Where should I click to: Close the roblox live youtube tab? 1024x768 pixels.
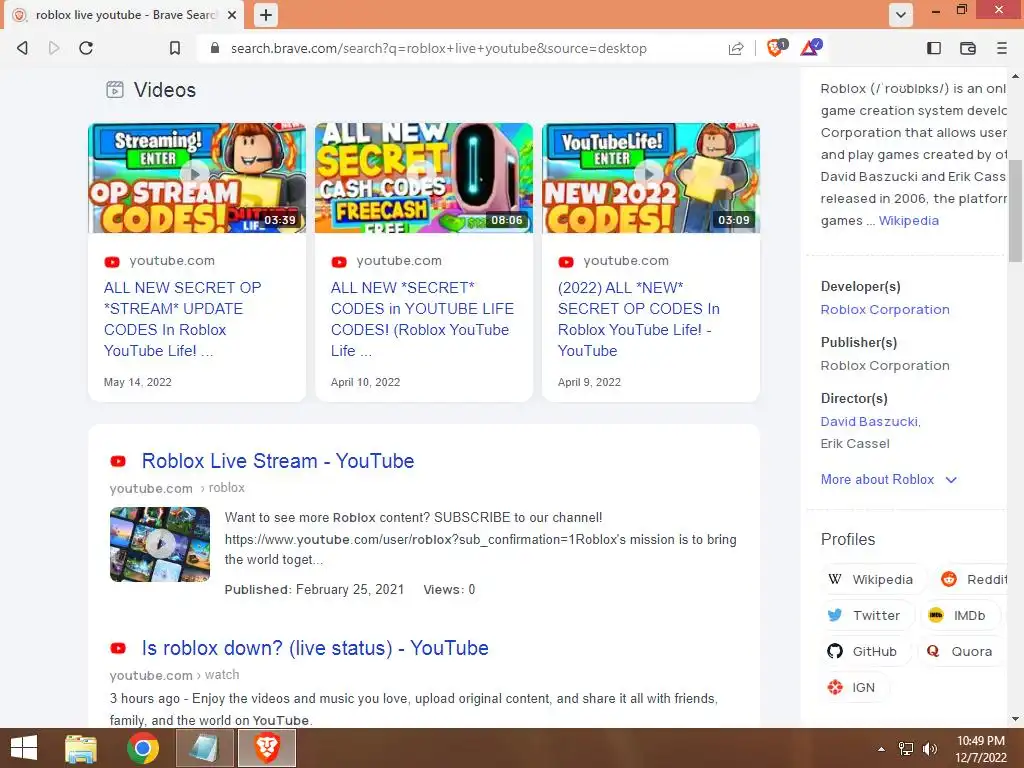(232, 14)
